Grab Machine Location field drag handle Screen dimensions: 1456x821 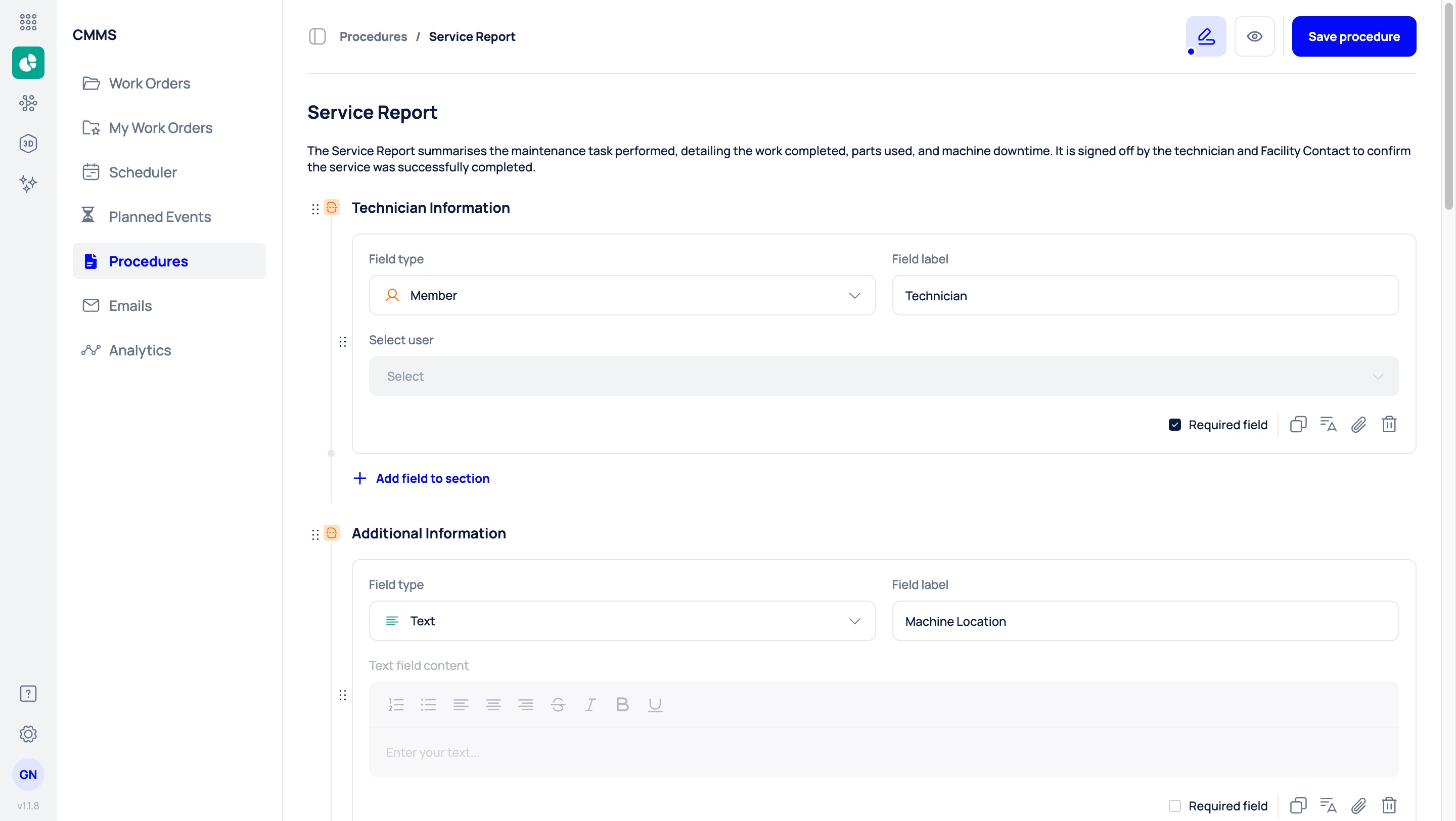click(343, 695)
